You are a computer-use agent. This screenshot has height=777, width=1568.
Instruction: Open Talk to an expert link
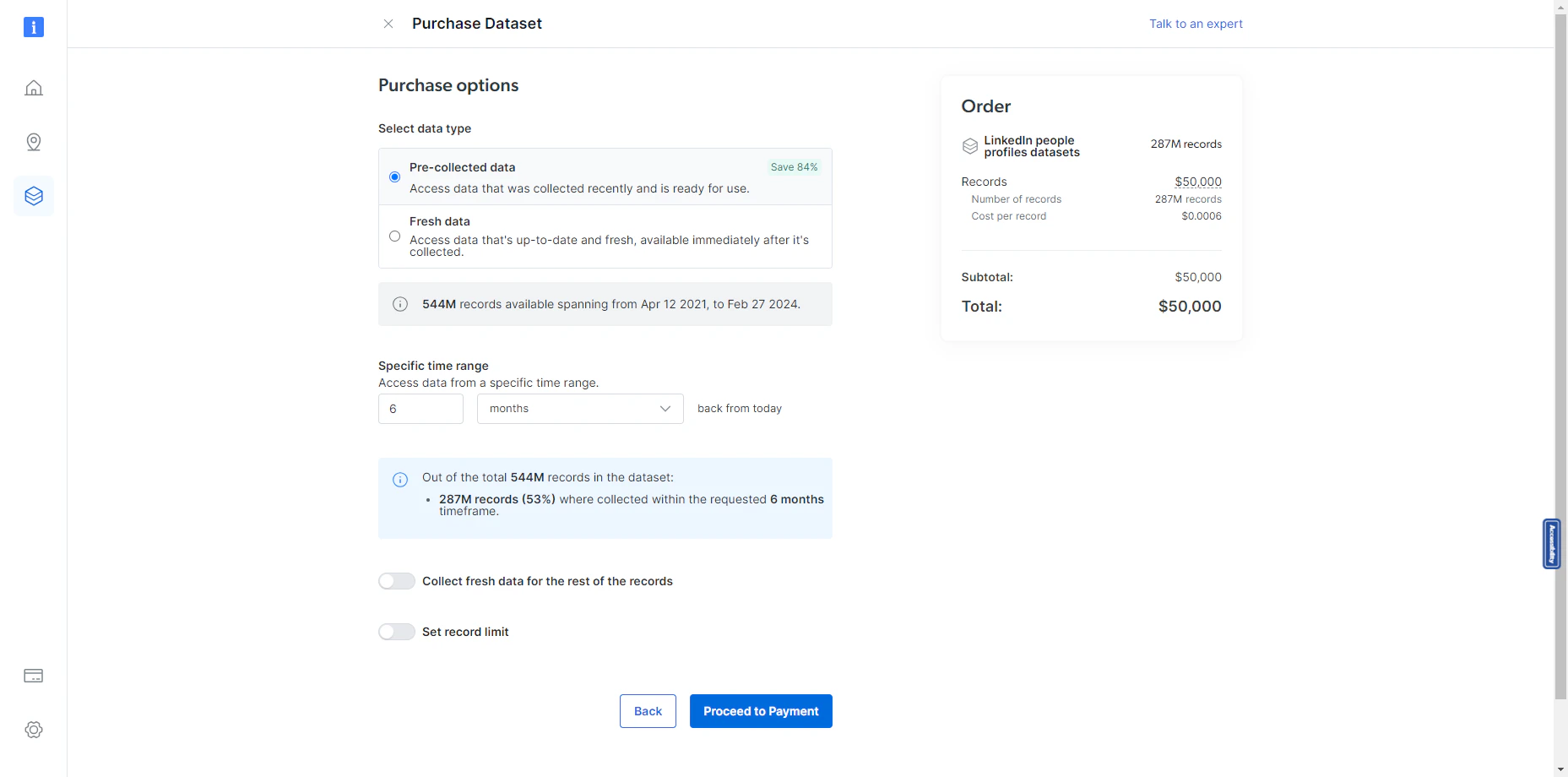1196,24
